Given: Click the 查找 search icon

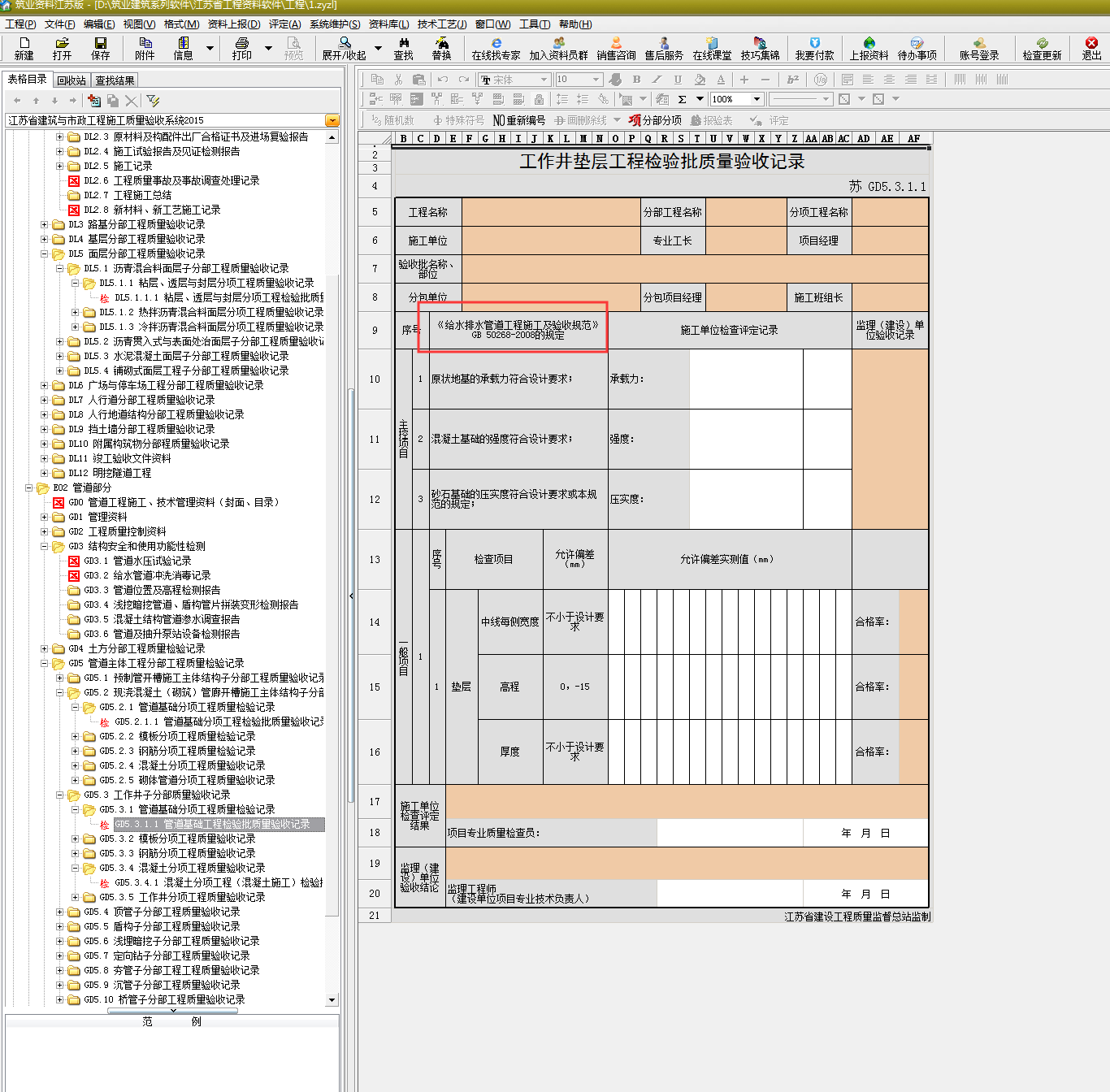Looking at the screenshot, I should [x=403, y=48].
